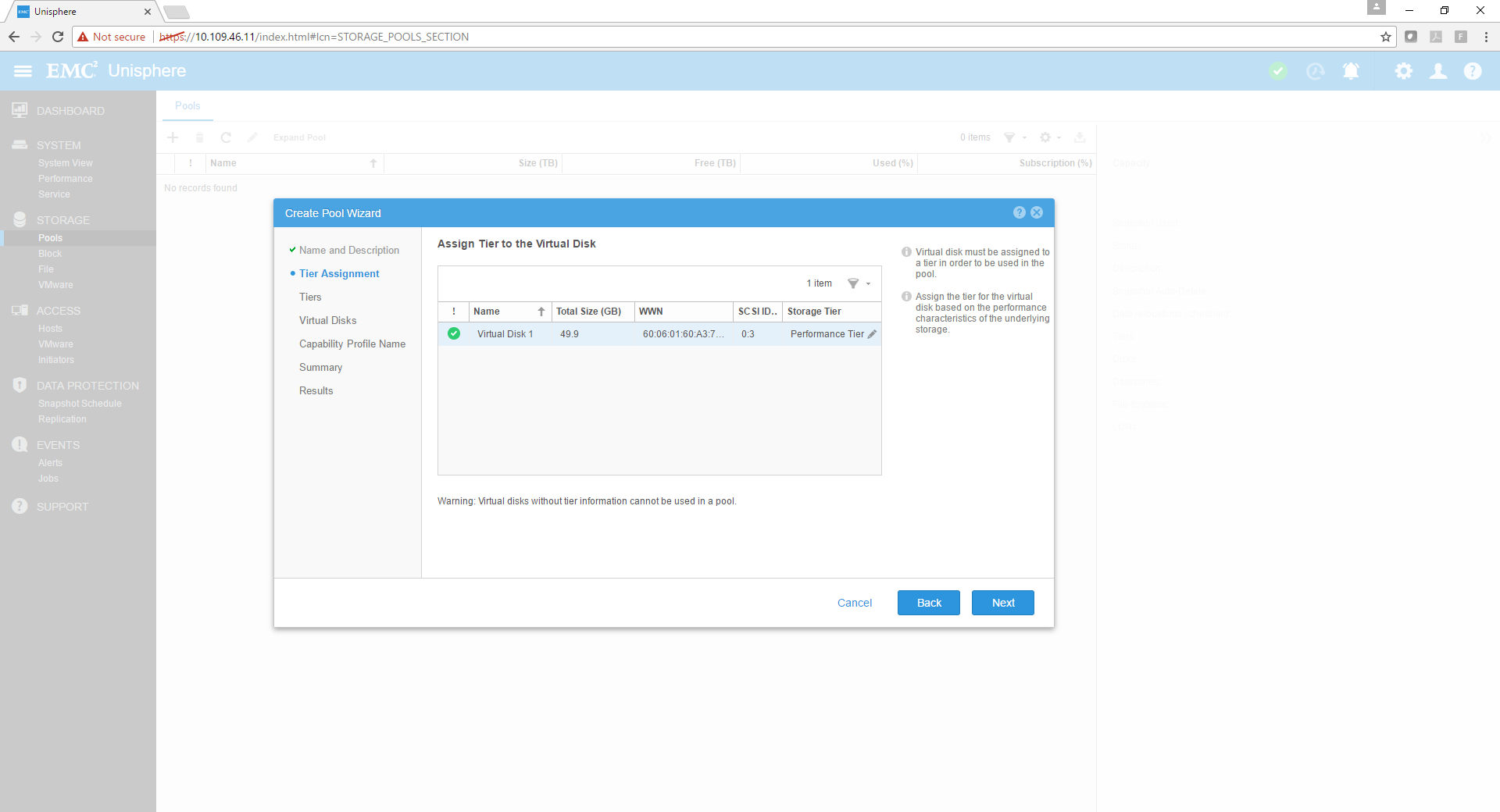Open the settings gear icon in header

point(1403,71)
